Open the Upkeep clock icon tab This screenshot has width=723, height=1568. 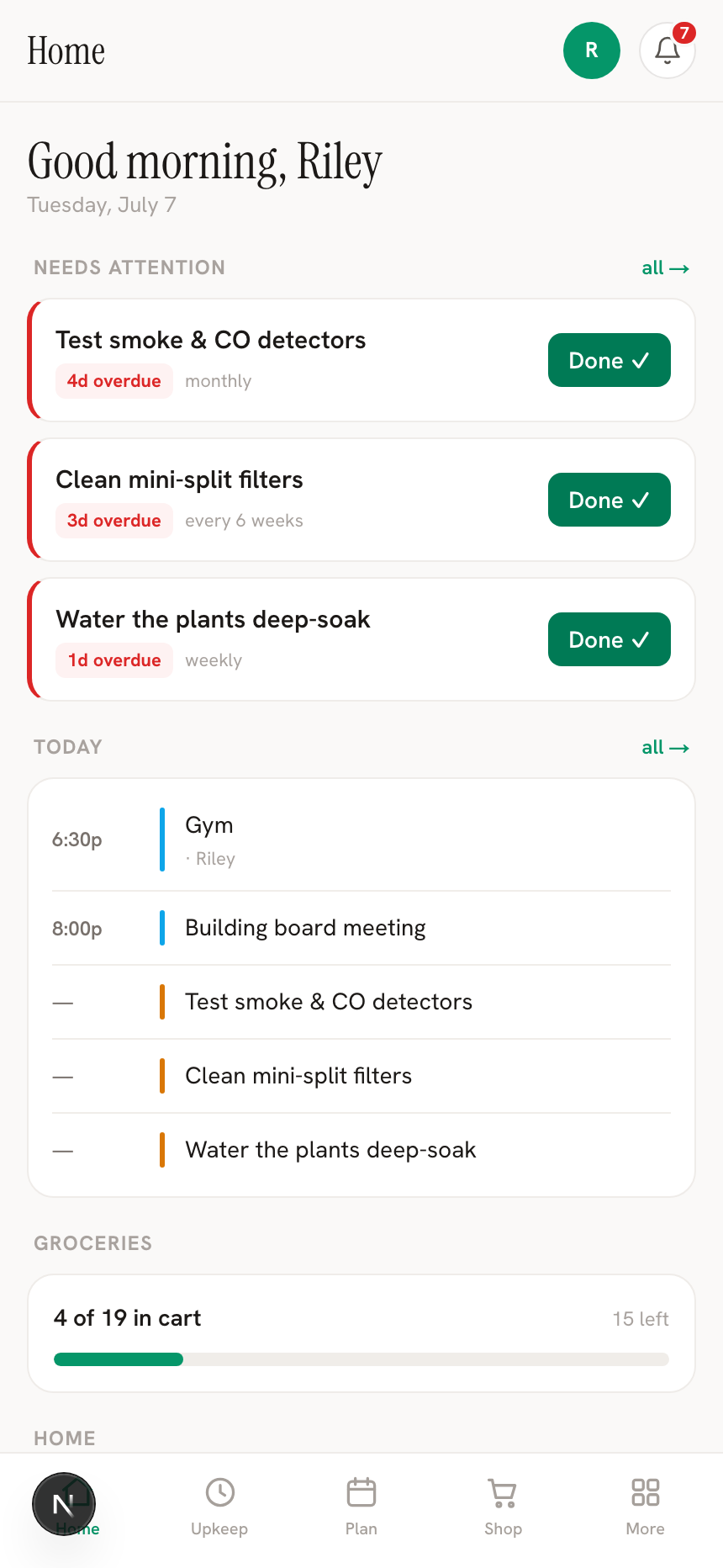tap(219, 1507)
